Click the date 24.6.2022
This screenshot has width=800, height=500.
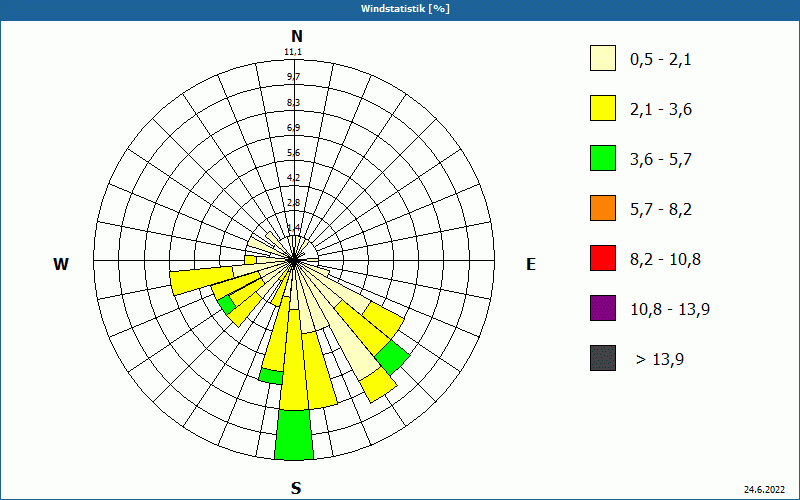click(x=764, y=490)
